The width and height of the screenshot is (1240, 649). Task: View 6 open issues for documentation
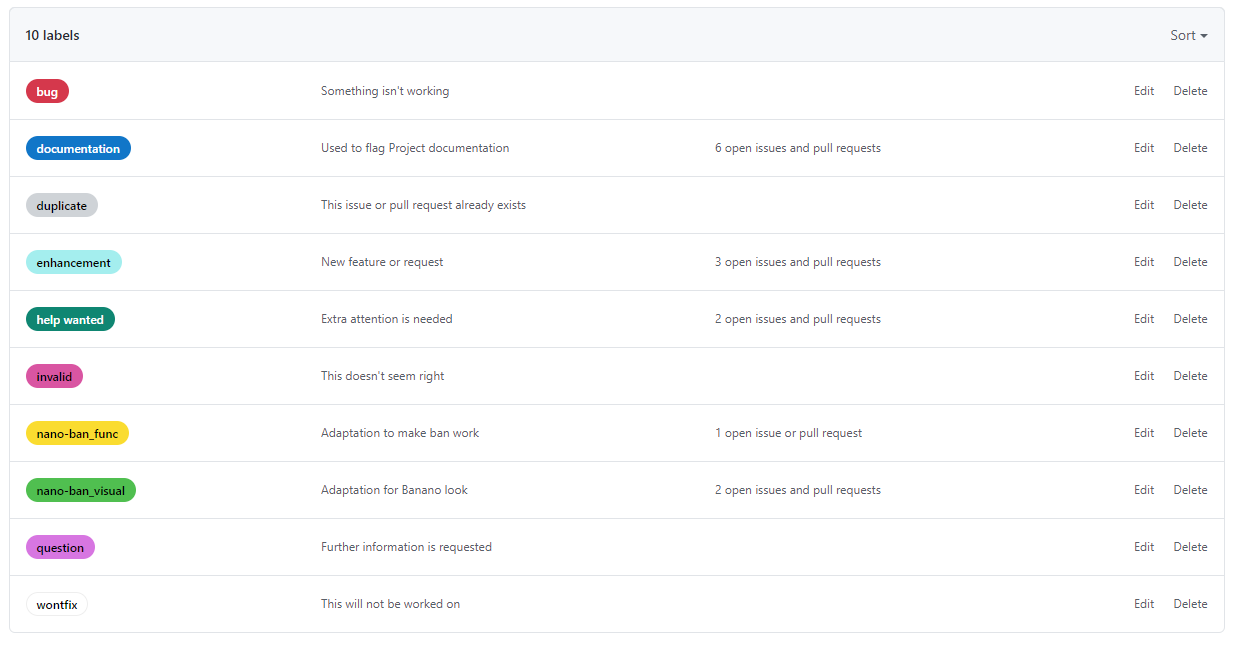[x=797, y=148]
